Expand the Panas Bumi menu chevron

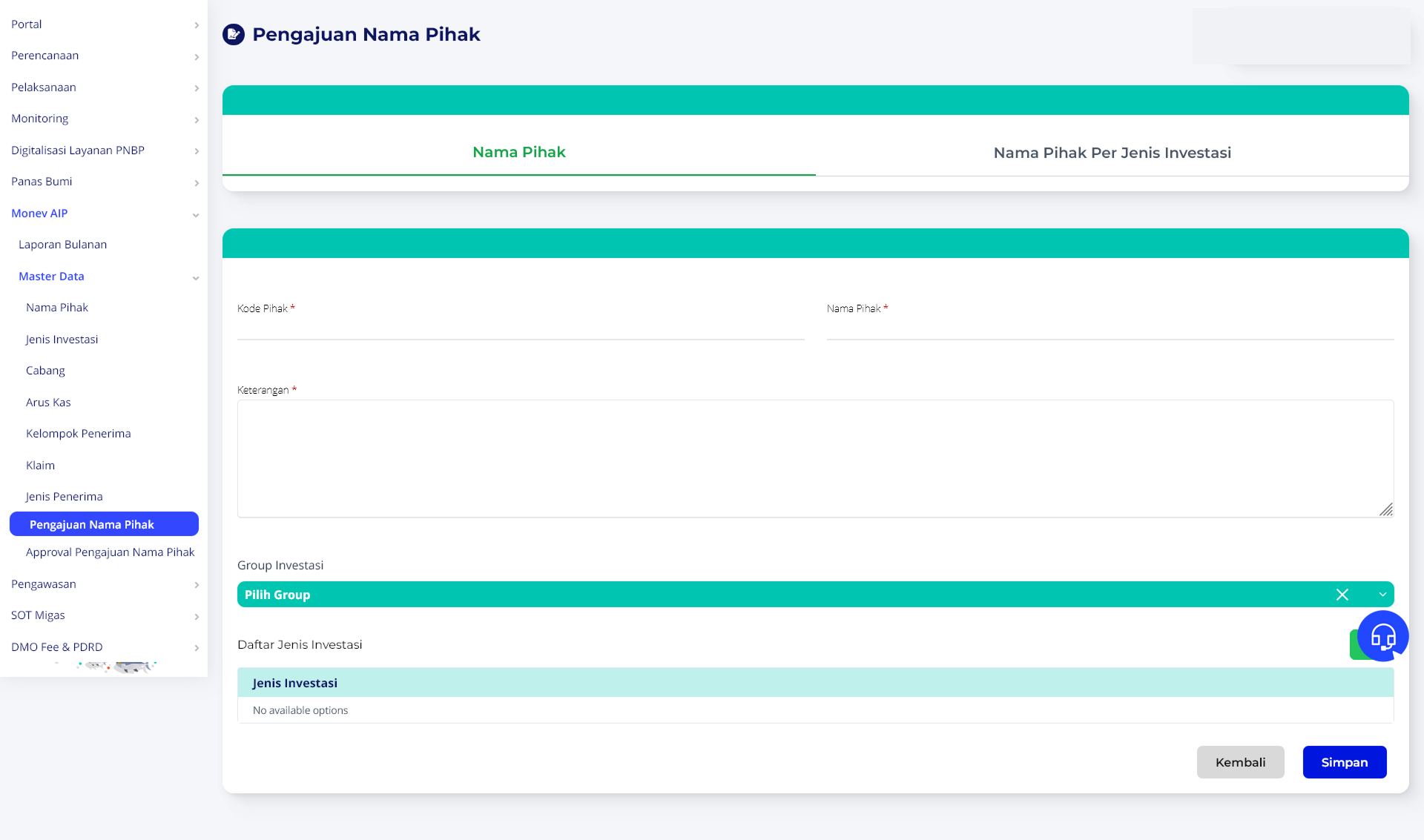[197, 183]
